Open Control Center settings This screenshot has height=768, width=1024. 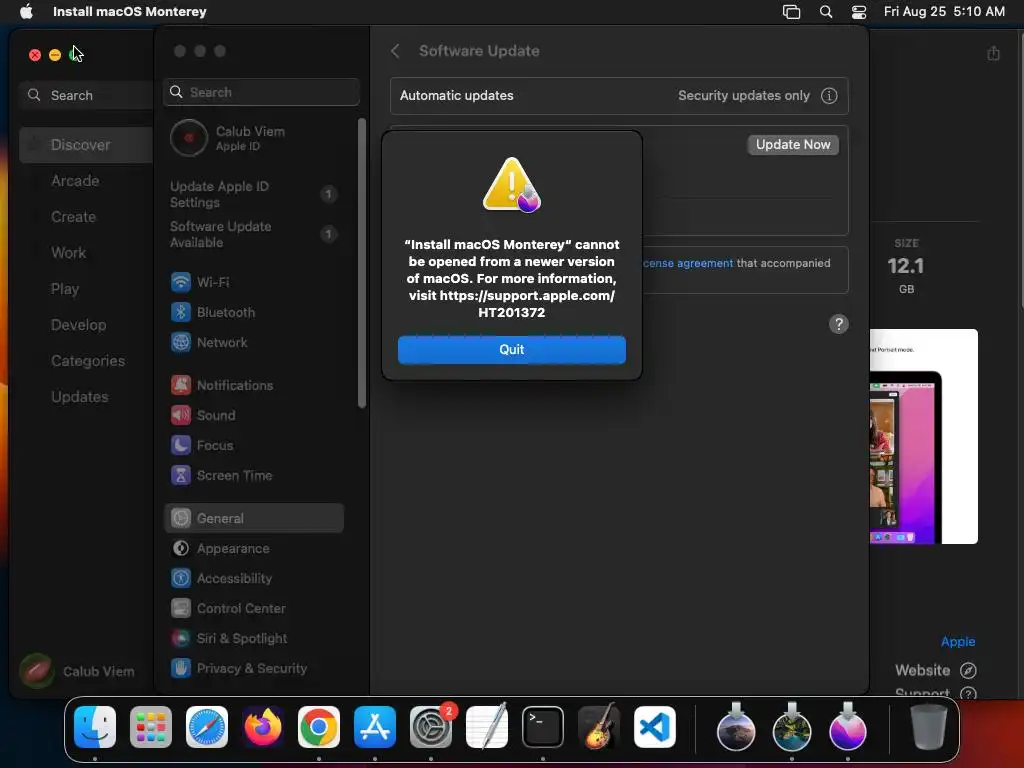[253, 609]
